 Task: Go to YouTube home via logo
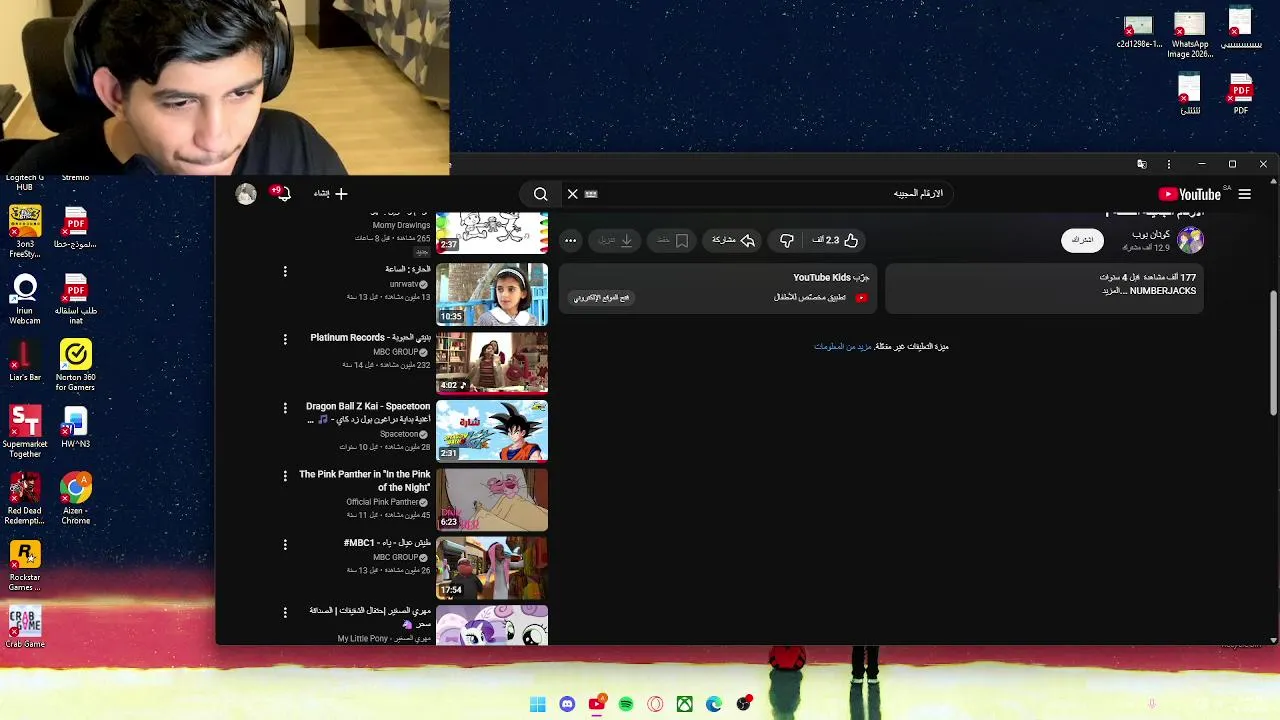(1190, 194)
